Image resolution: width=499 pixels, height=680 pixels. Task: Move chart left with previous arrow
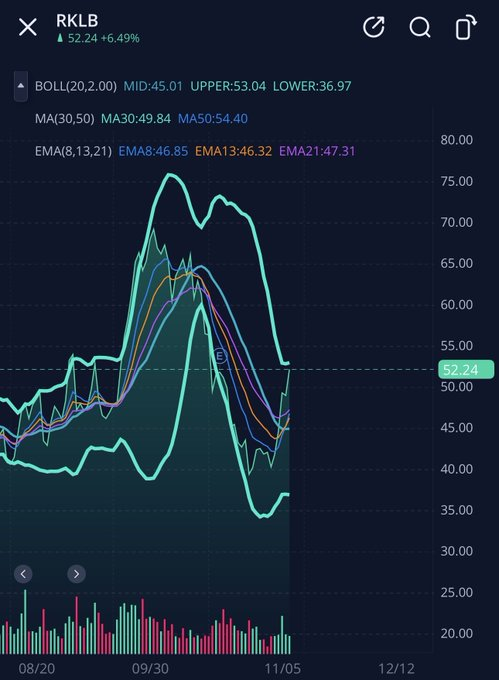click(x=23, y=574)
